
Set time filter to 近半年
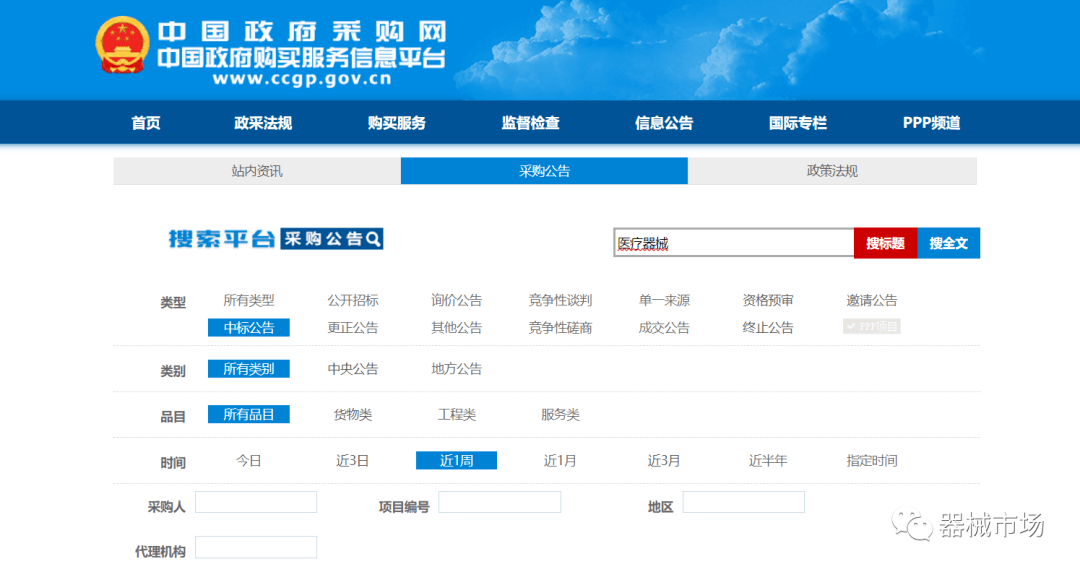coord(768,460)
